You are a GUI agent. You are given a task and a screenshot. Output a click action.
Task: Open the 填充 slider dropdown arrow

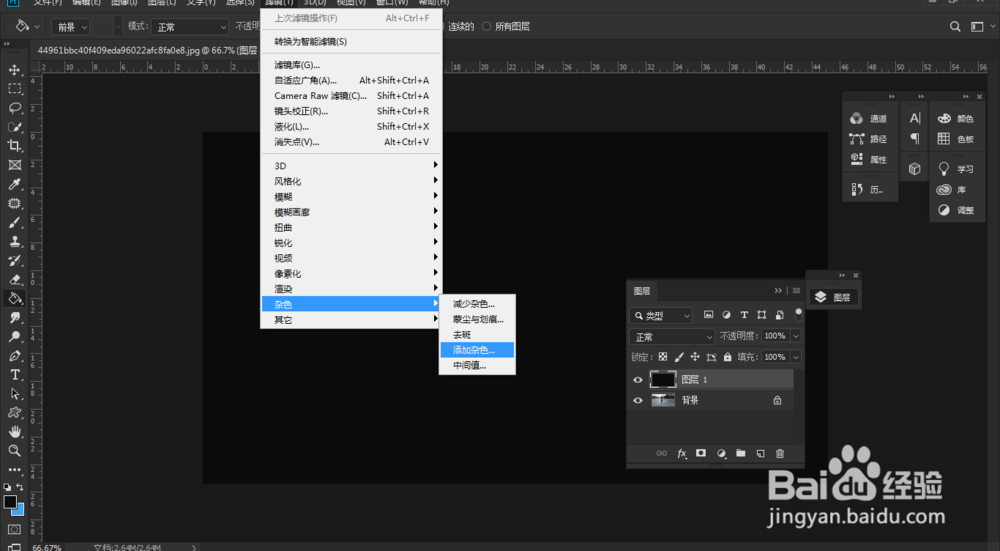795,357
